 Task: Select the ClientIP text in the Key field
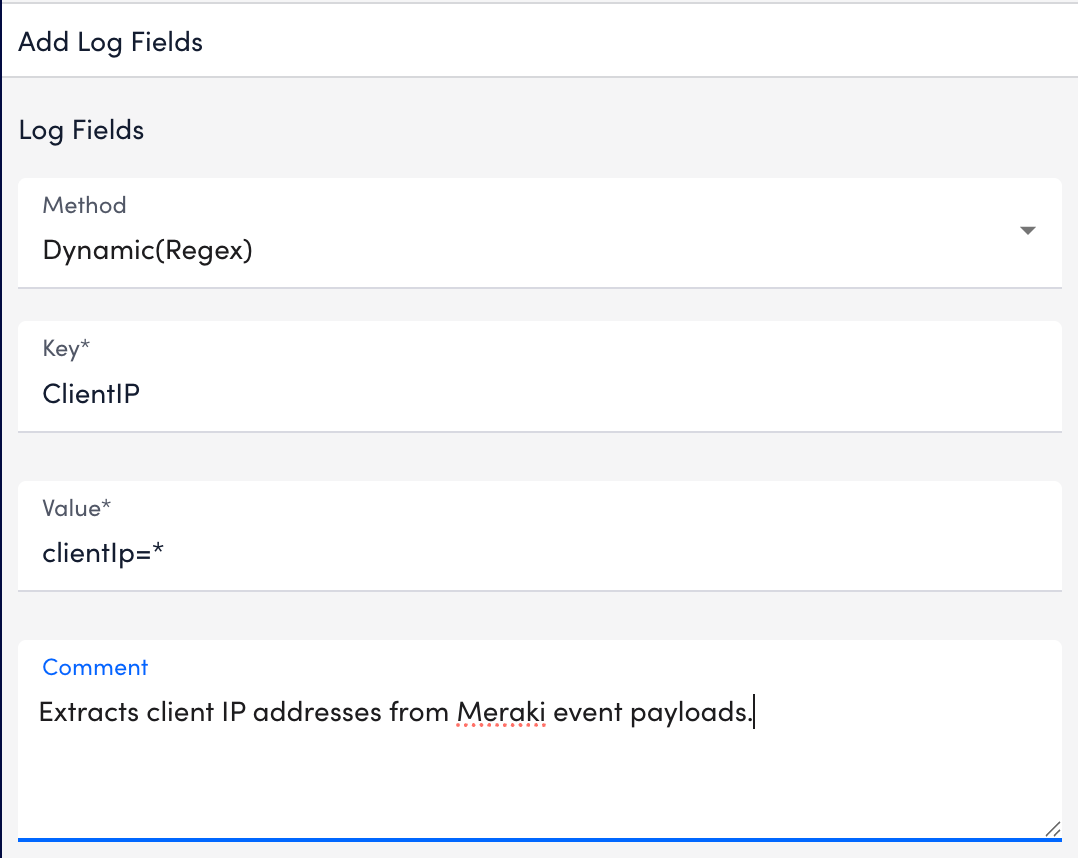(x=91, y=393)
